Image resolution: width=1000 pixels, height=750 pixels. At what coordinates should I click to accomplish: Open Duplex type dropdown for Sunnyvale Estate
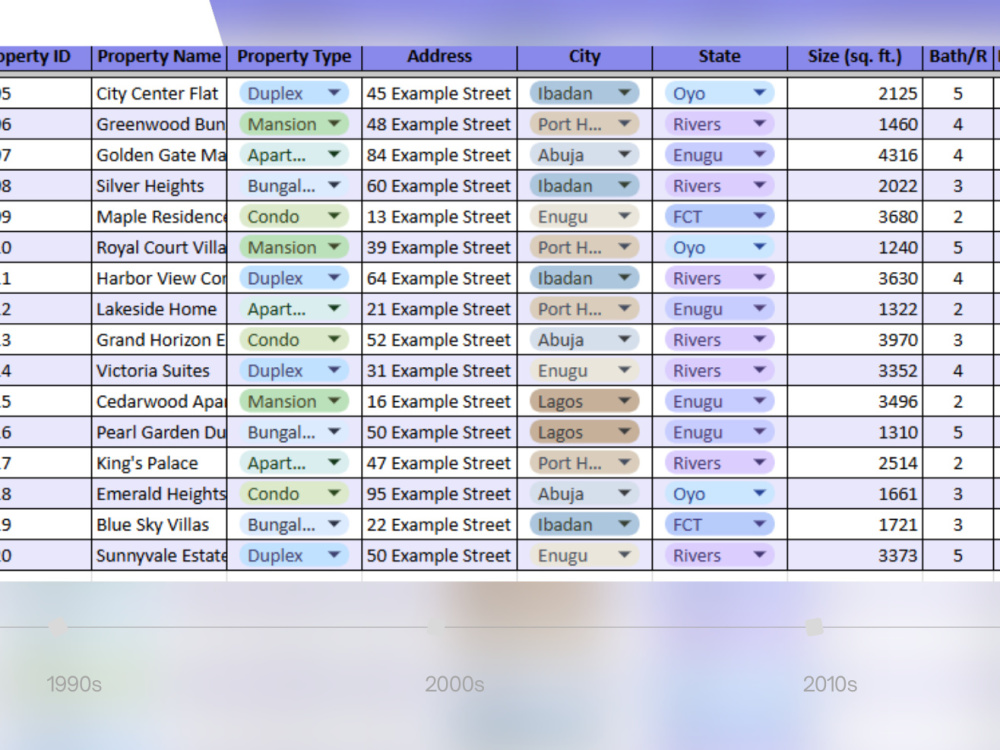click(x=294, y=555)
